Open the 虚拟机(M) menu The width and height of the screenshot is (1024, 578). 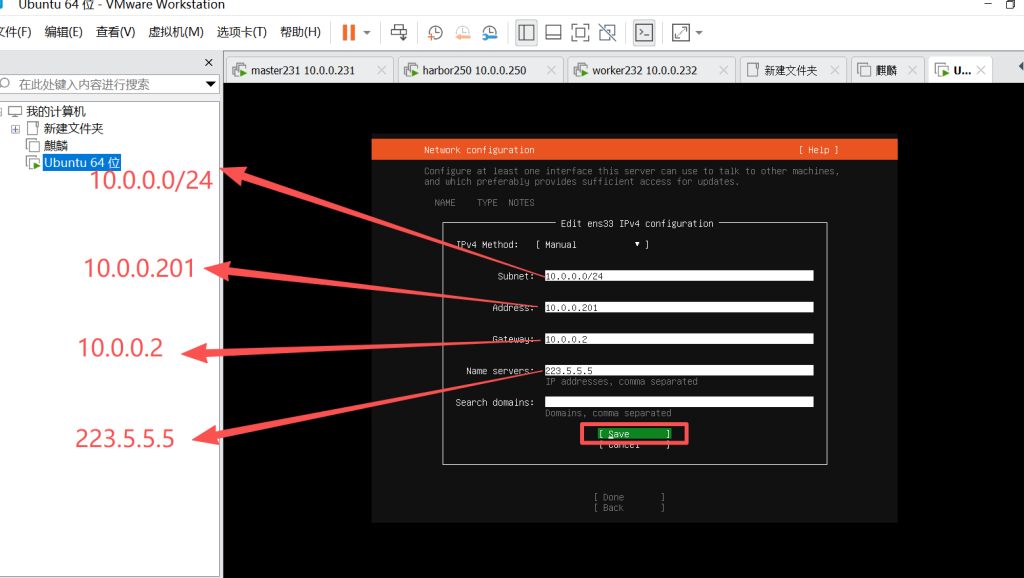coord(176,32)
